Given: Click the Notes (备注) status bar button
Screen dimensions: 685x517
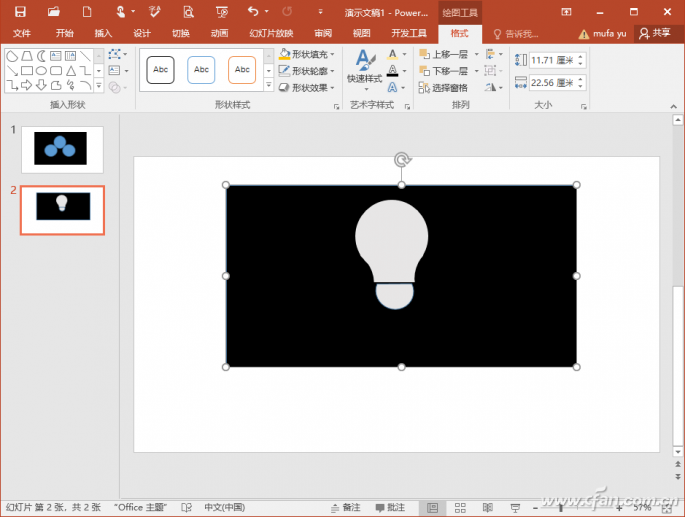Looking at the screenshot, I should [346, 507].
